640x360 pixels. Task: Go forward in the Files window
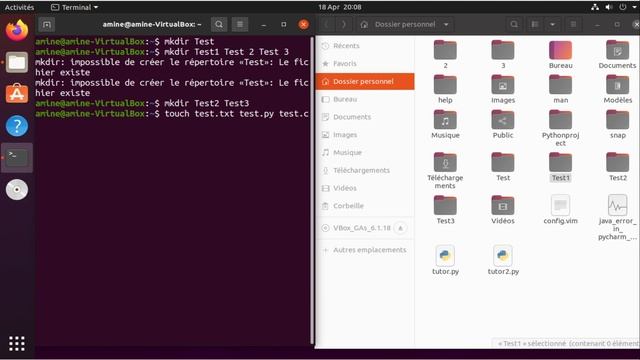(344, 24)
